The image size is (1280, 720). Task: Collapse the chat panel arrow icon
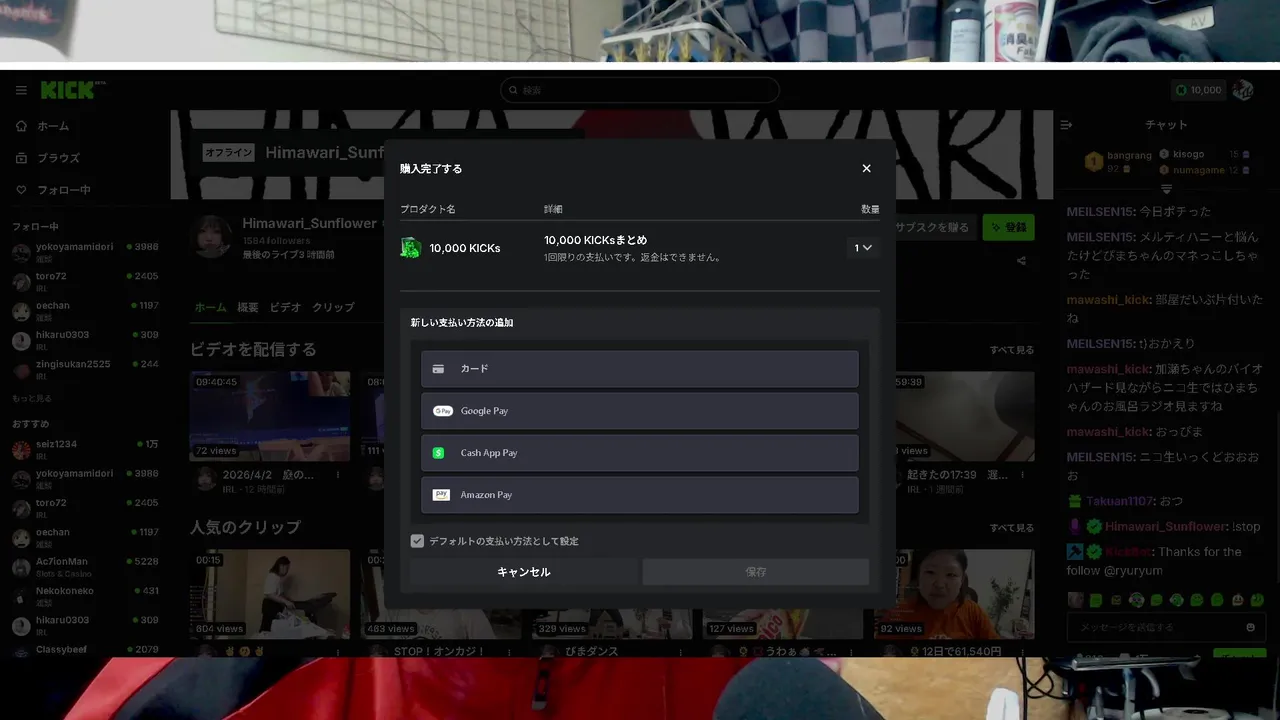(x=1066, y=125)
